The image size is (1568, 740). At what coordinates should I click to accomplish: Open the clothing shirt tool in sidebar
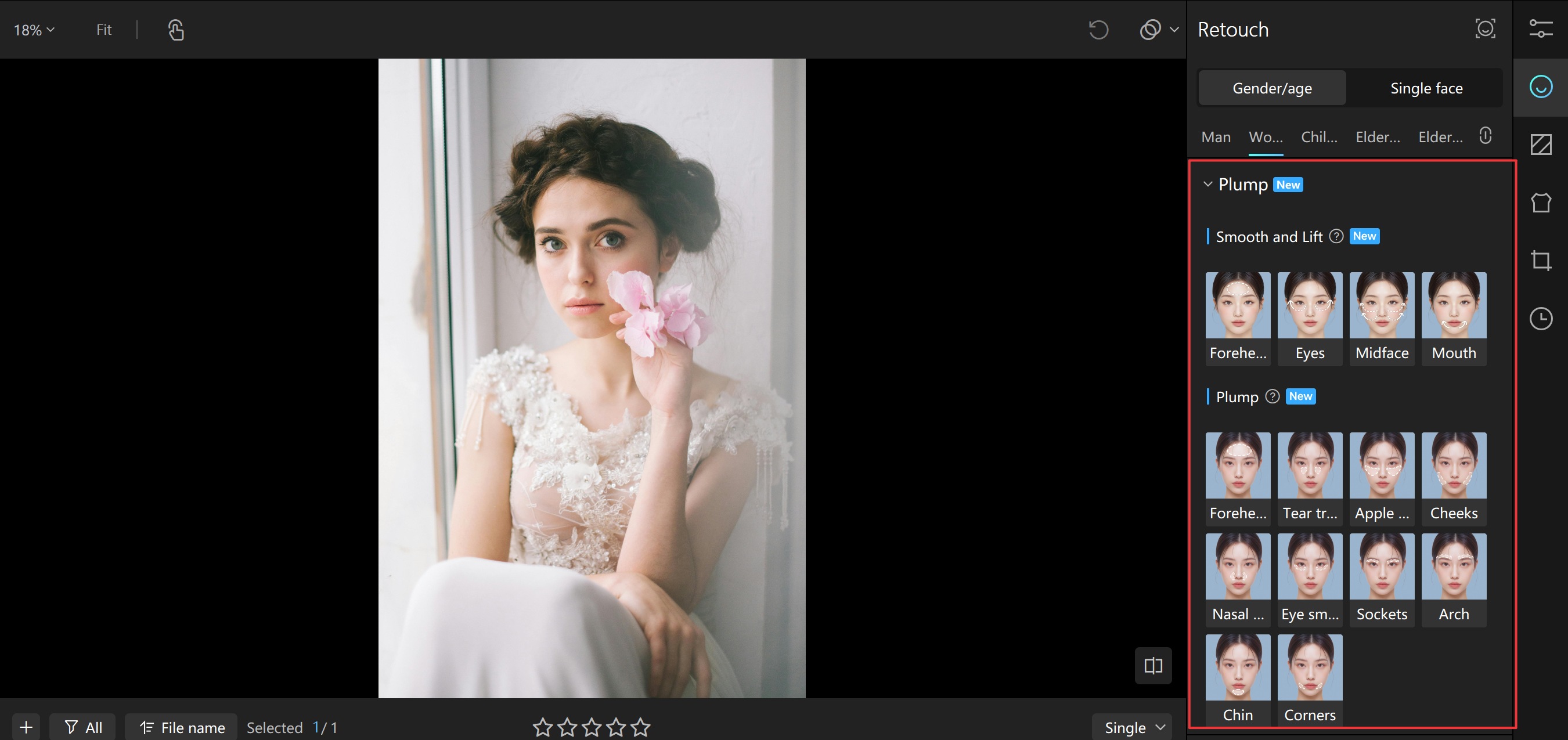tap(1541, 203)
